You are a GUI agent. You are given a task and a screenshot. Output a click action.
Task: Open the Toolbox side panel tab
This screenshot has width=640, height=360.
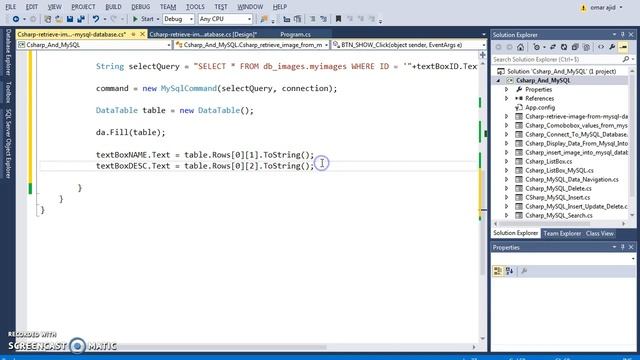click(8, 92)
